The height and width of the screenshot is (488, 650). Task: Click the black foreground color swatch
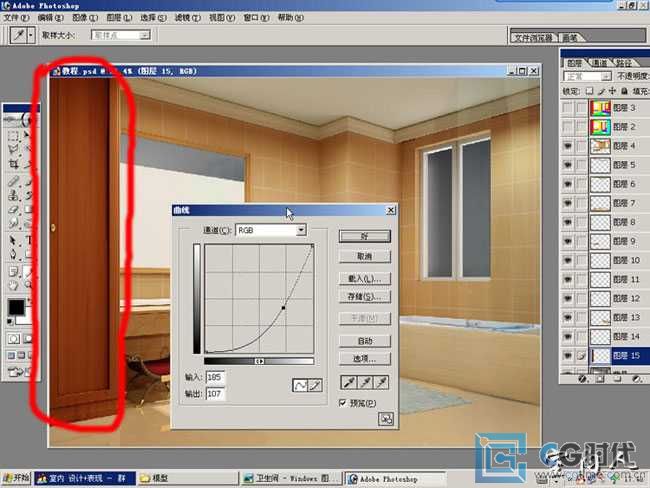point(16,307)
